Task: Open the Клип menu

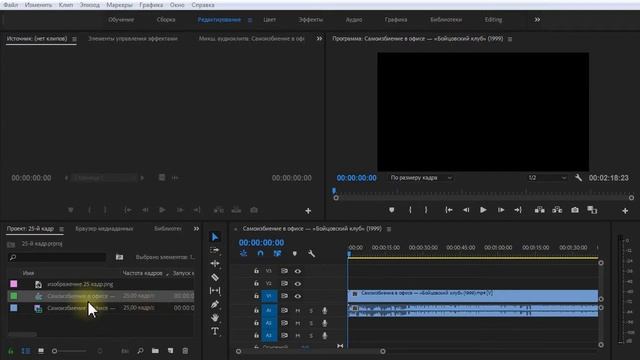Action: pyautogui.click(x=66, y=5)
